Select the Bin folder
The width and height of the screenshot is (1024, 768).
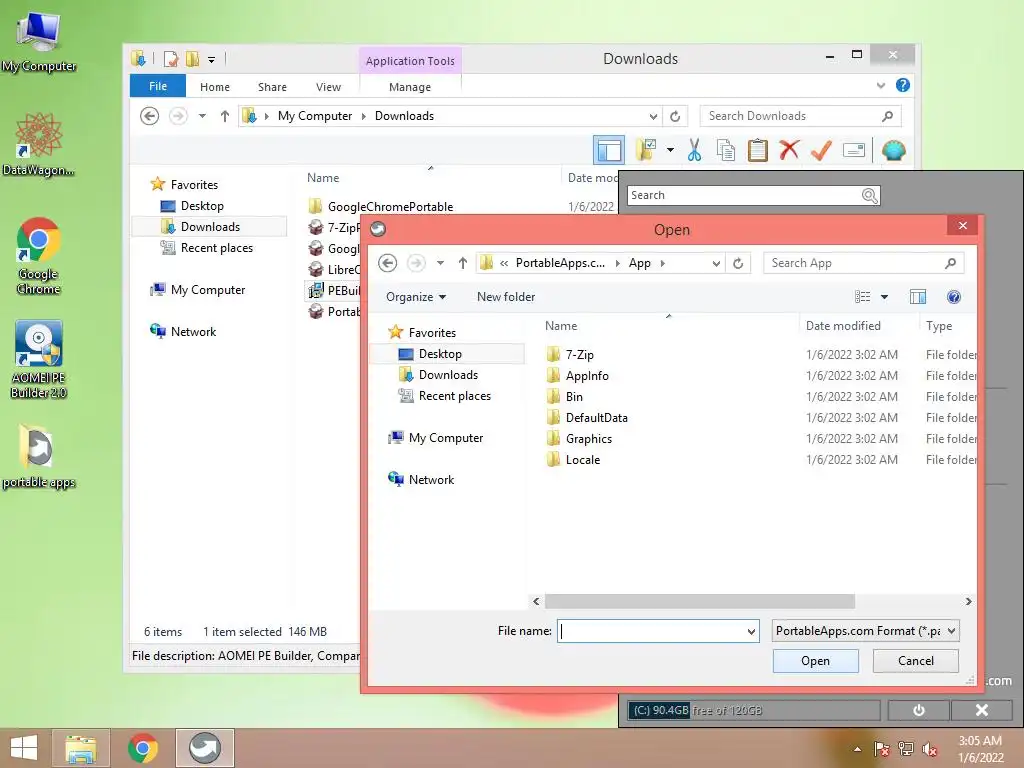click(573, 396)
